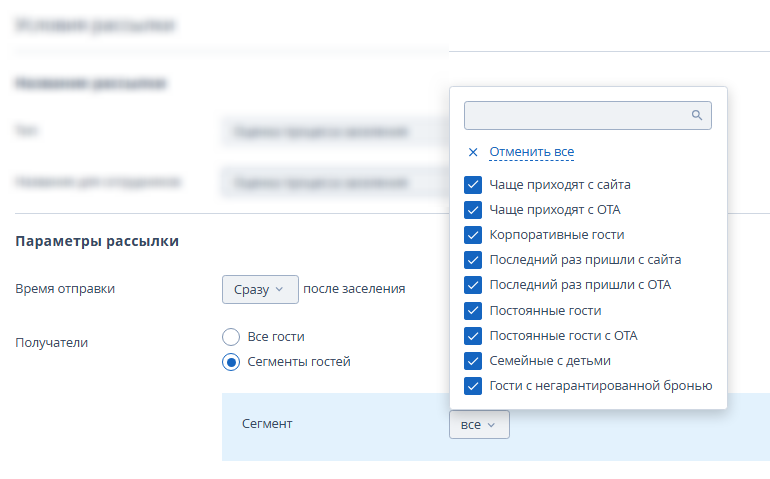Uncheck Постоянные гости с ОТА
The image size is (770, 479).
[473, 335]
